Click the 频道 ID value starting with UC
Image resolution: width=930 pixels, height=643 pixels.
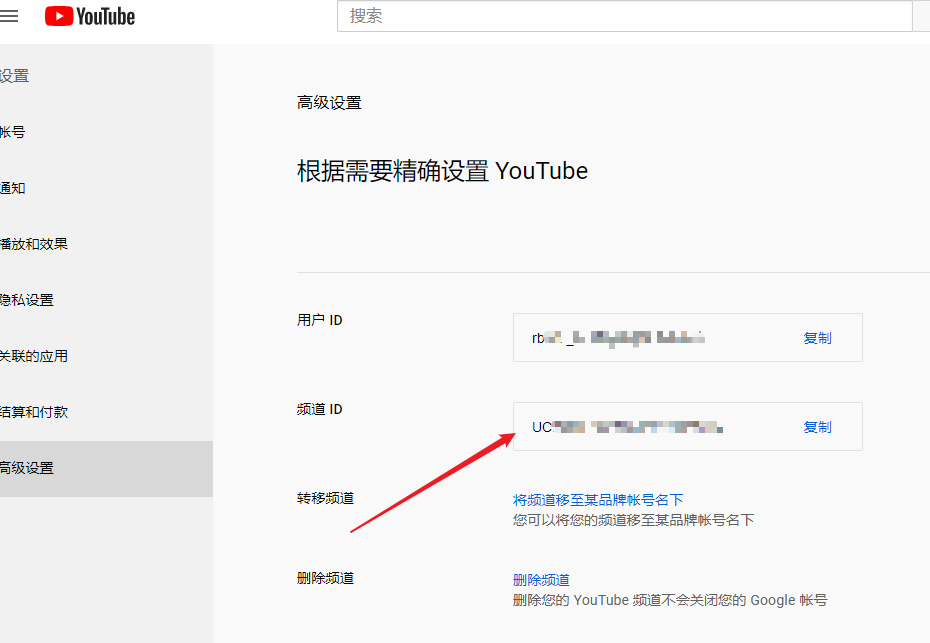tap(627, 427)
